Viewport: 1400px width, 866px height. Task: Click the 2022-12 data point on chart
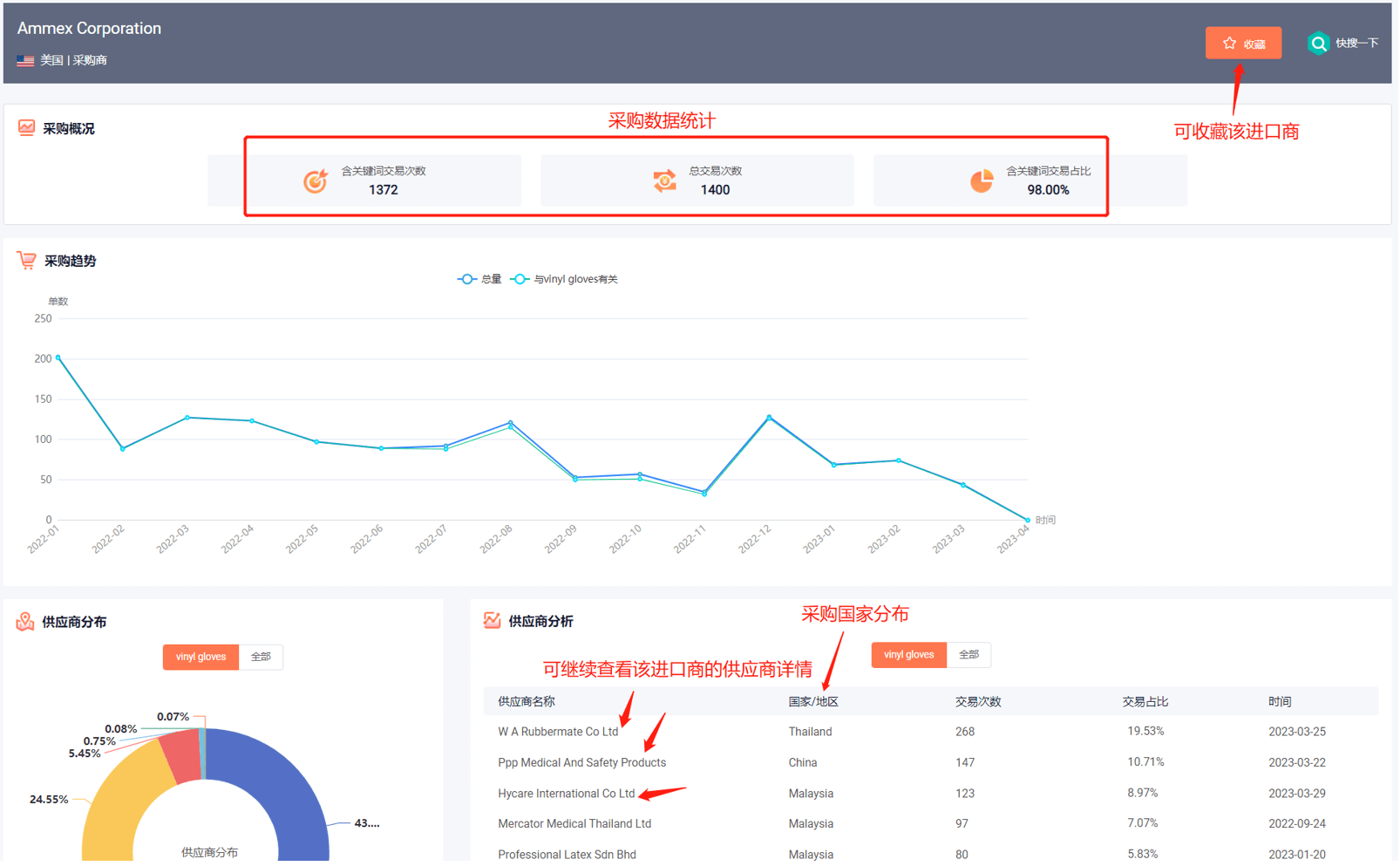[769, 418]
